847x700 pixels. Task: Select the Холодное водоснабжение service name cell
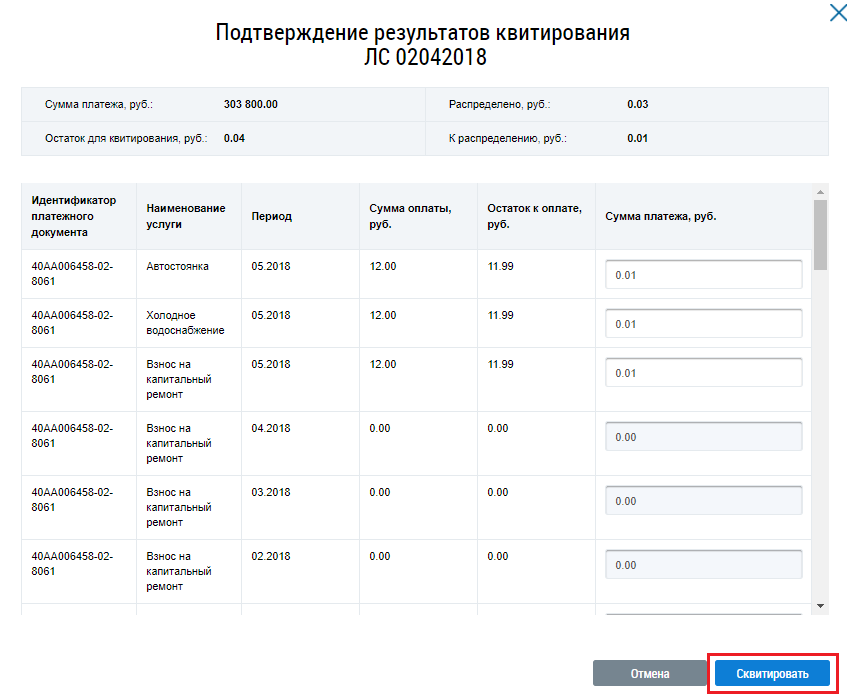pyautogui.click(x=185, y=323)
